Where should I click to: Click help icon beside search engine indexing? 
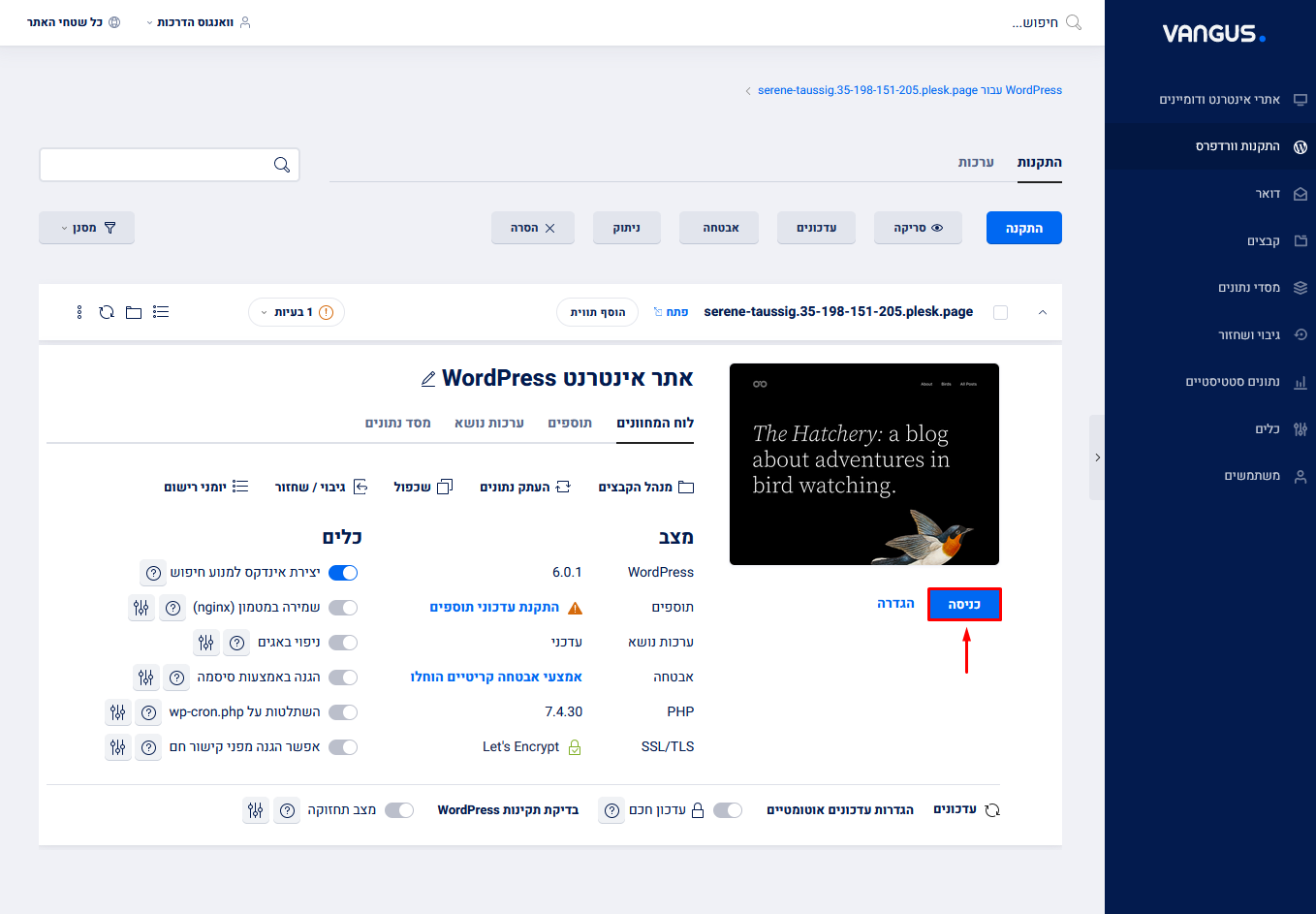click(x=153, y=573)
